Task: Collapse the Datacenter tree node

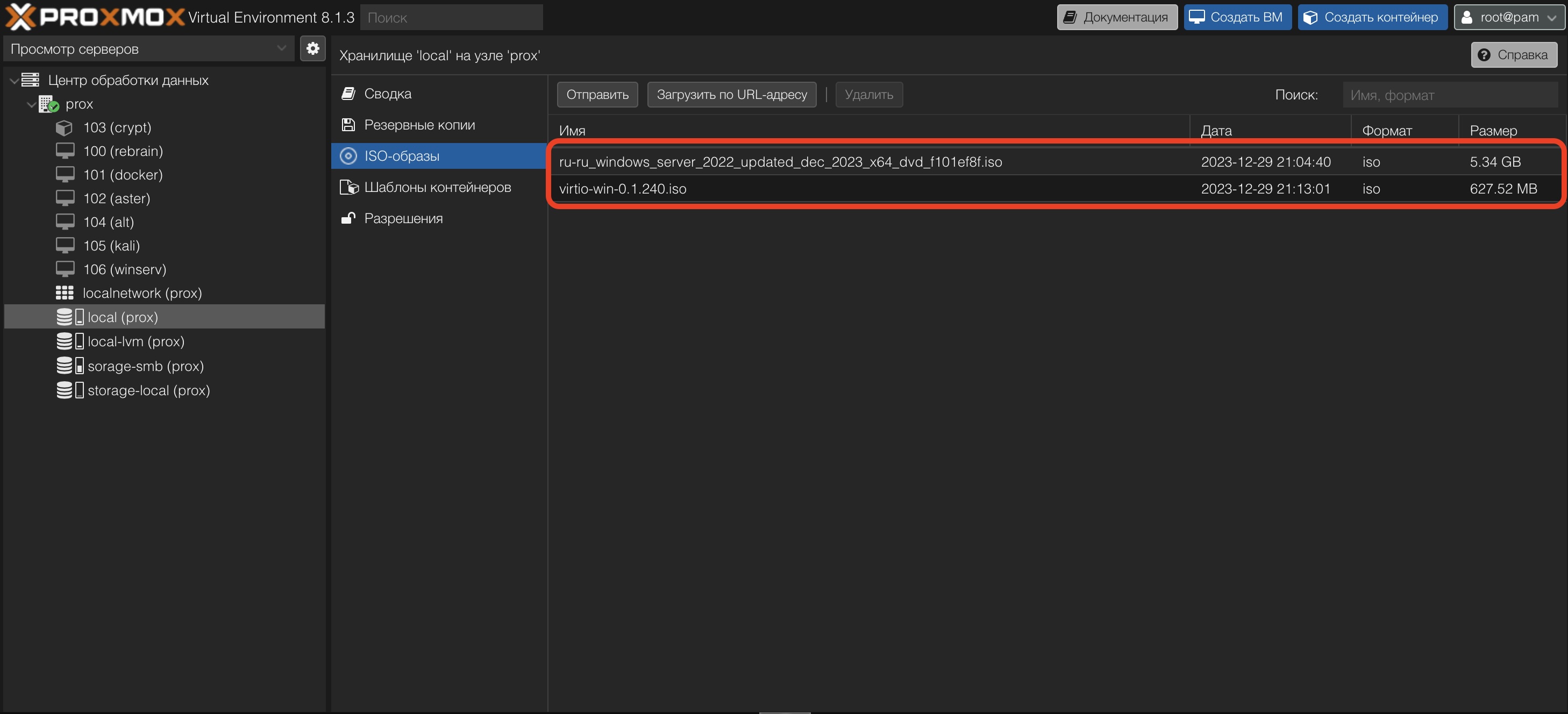Action: [14, 80]
